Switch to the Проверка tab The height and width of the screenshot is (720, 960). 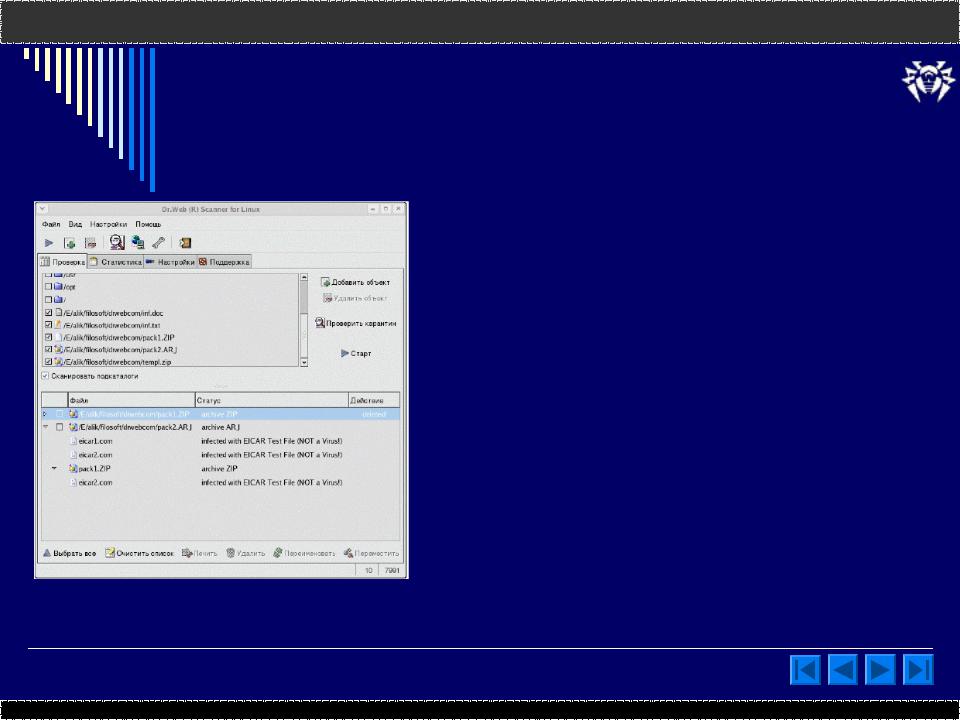(x=62, y=261)
